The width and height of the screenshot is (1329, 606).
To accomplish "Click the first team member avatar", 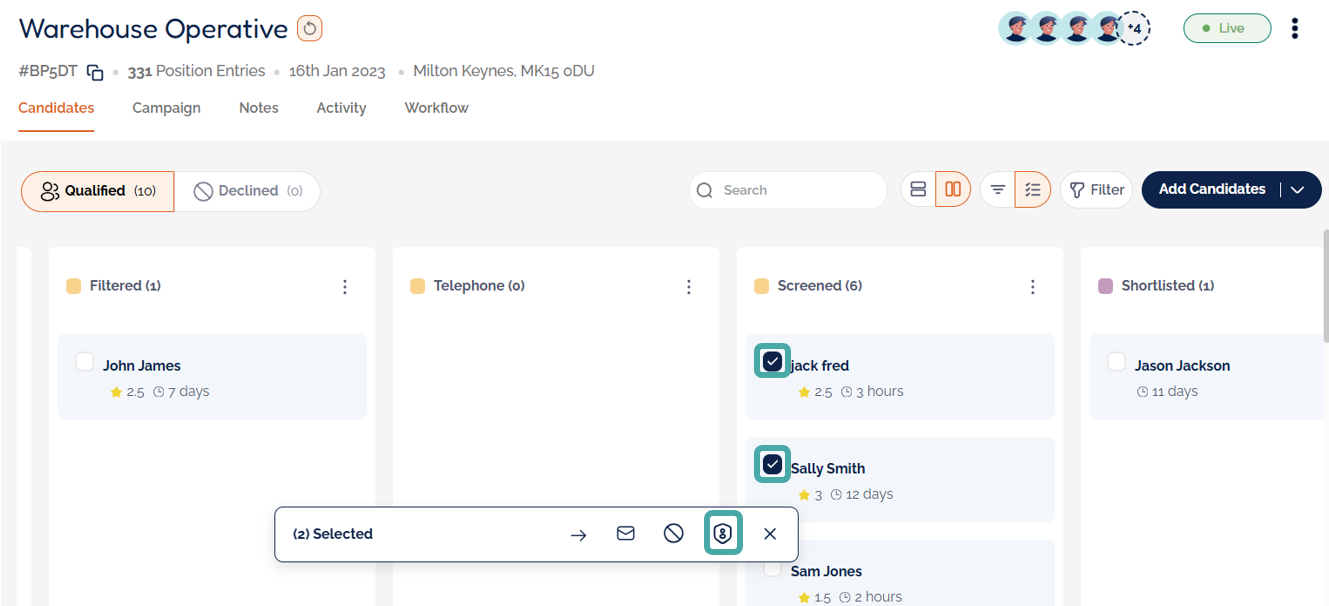I will pyautogui.click(x=1015, y=28).
